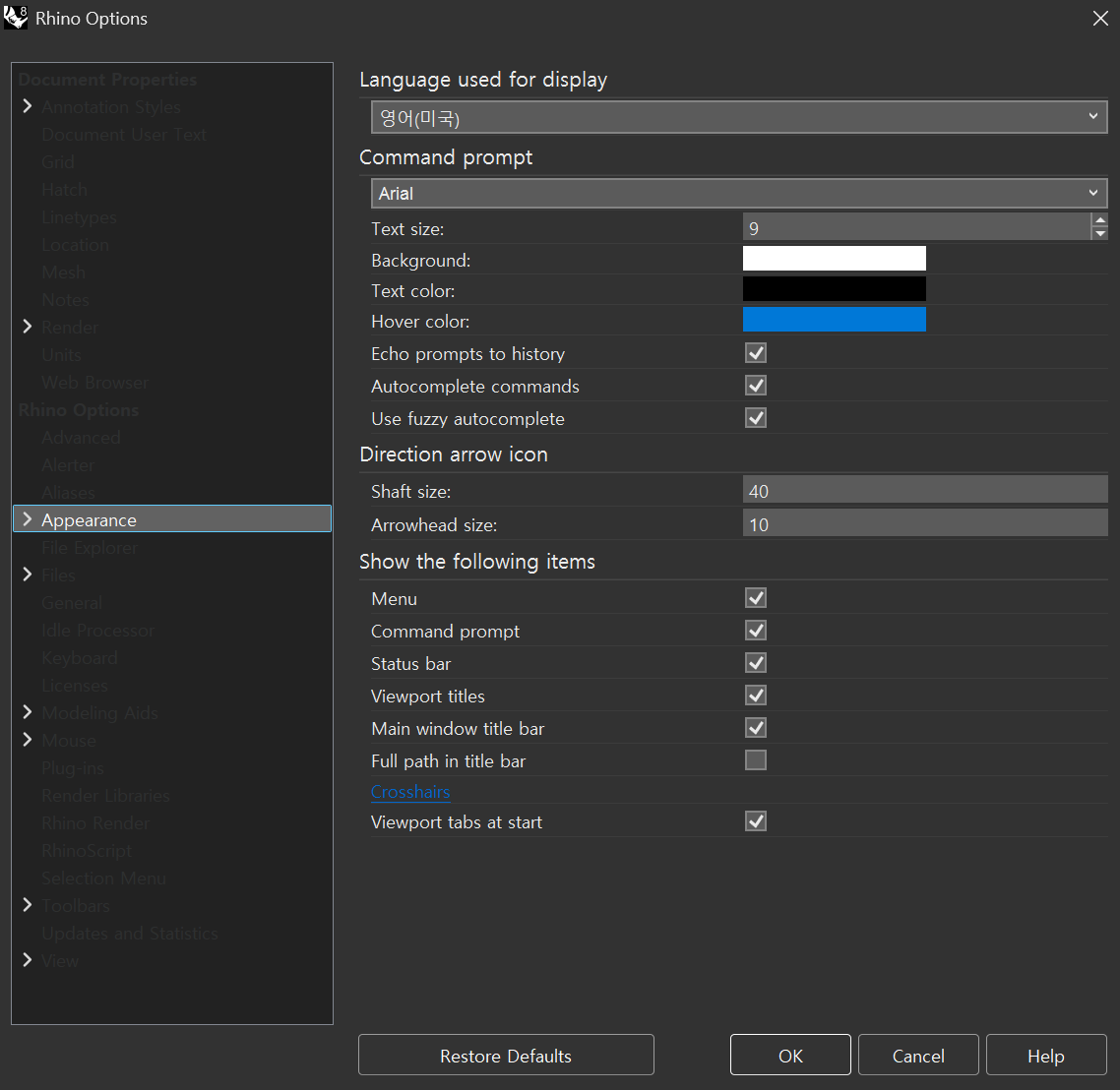The height and width of the screenshot is (1090, 1120).
Task: Select the Linetypes options page
Action: coord(79,217)
